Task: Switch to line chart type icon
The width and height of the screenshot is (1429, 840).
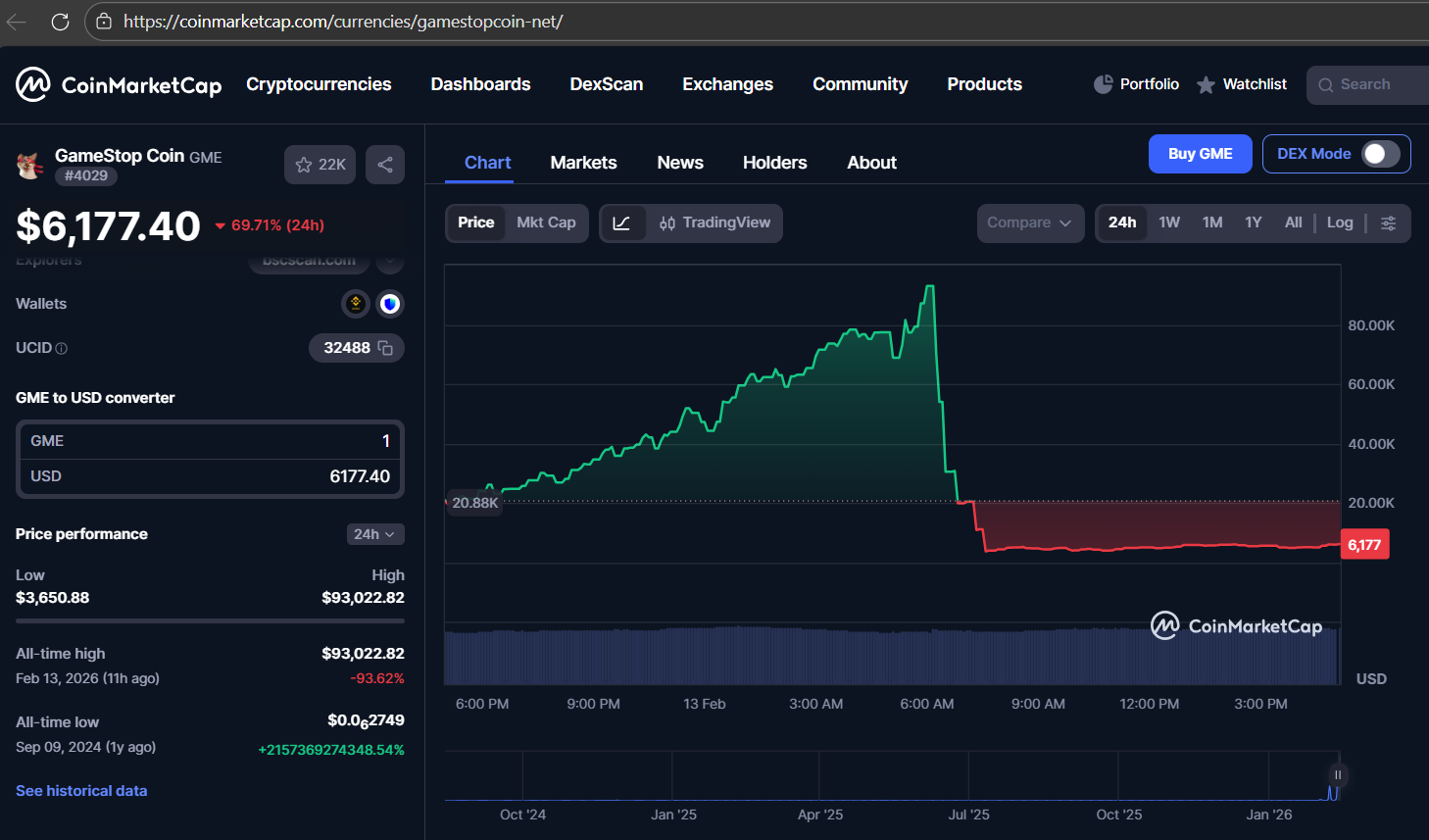Action: click(621, 223)
